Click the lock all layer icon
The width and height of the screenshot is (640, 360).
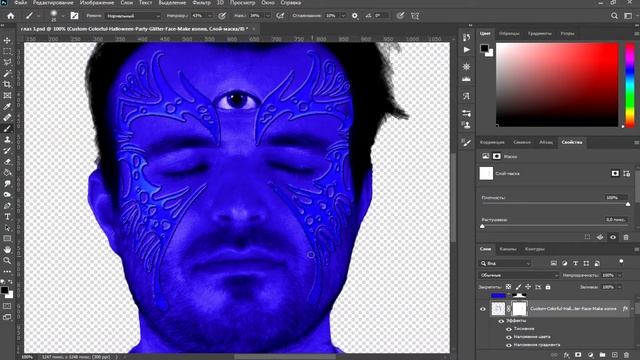click(548, 287)
